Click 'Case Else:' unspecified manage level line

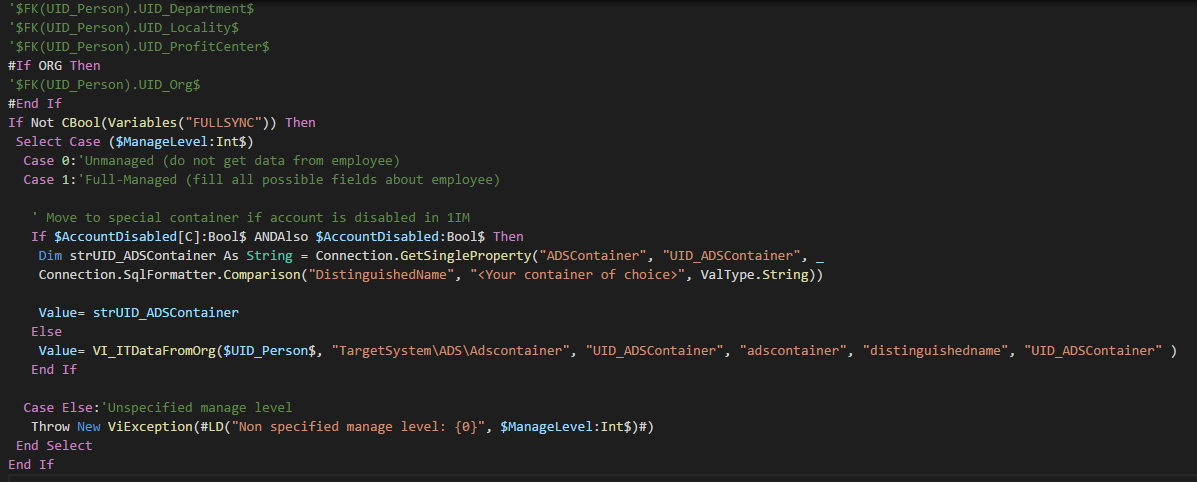157,407
